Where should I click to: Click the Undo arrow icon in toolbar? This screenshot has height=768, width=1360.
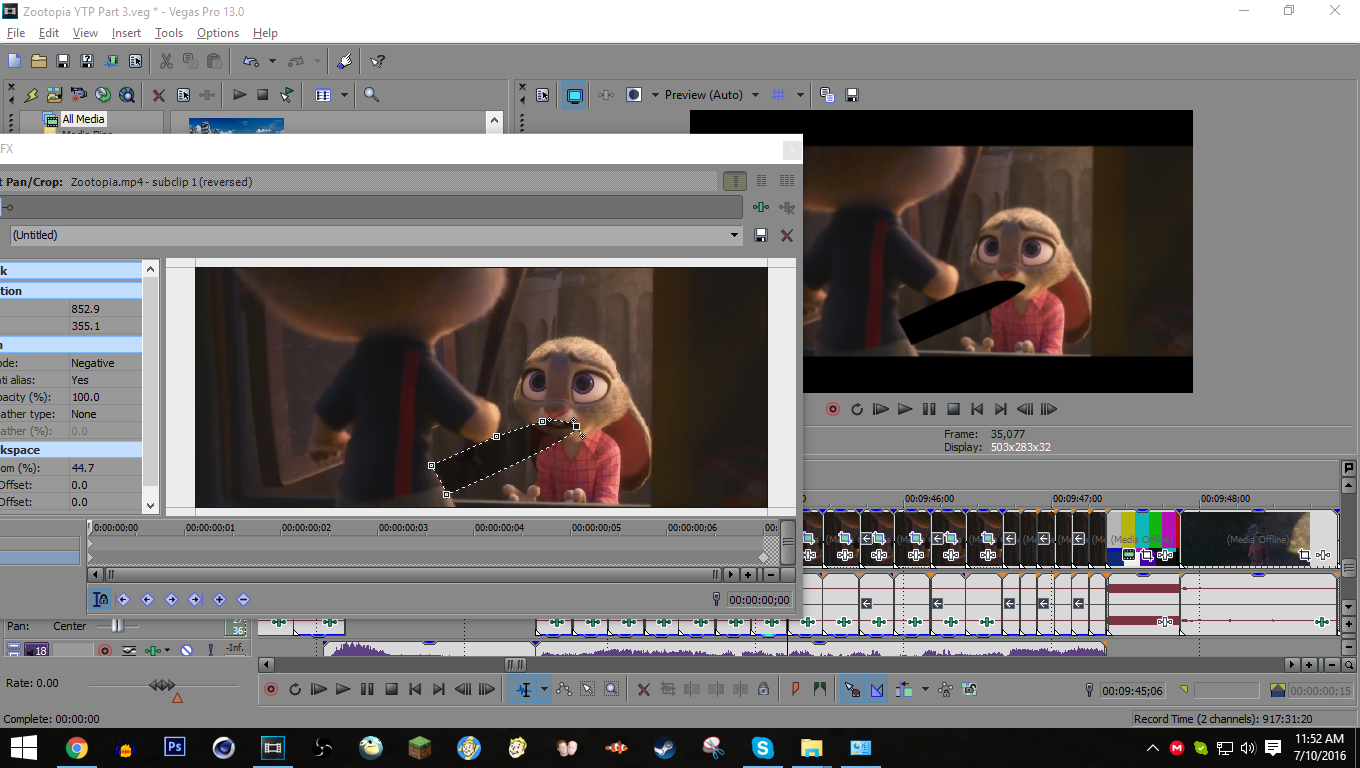251,61
